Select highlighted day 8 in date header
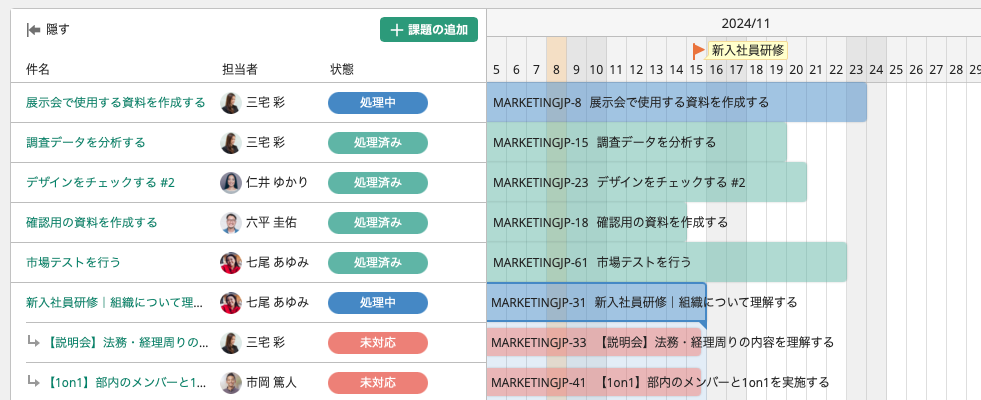Screen dimensions: 981x400 tap(556, 70)
